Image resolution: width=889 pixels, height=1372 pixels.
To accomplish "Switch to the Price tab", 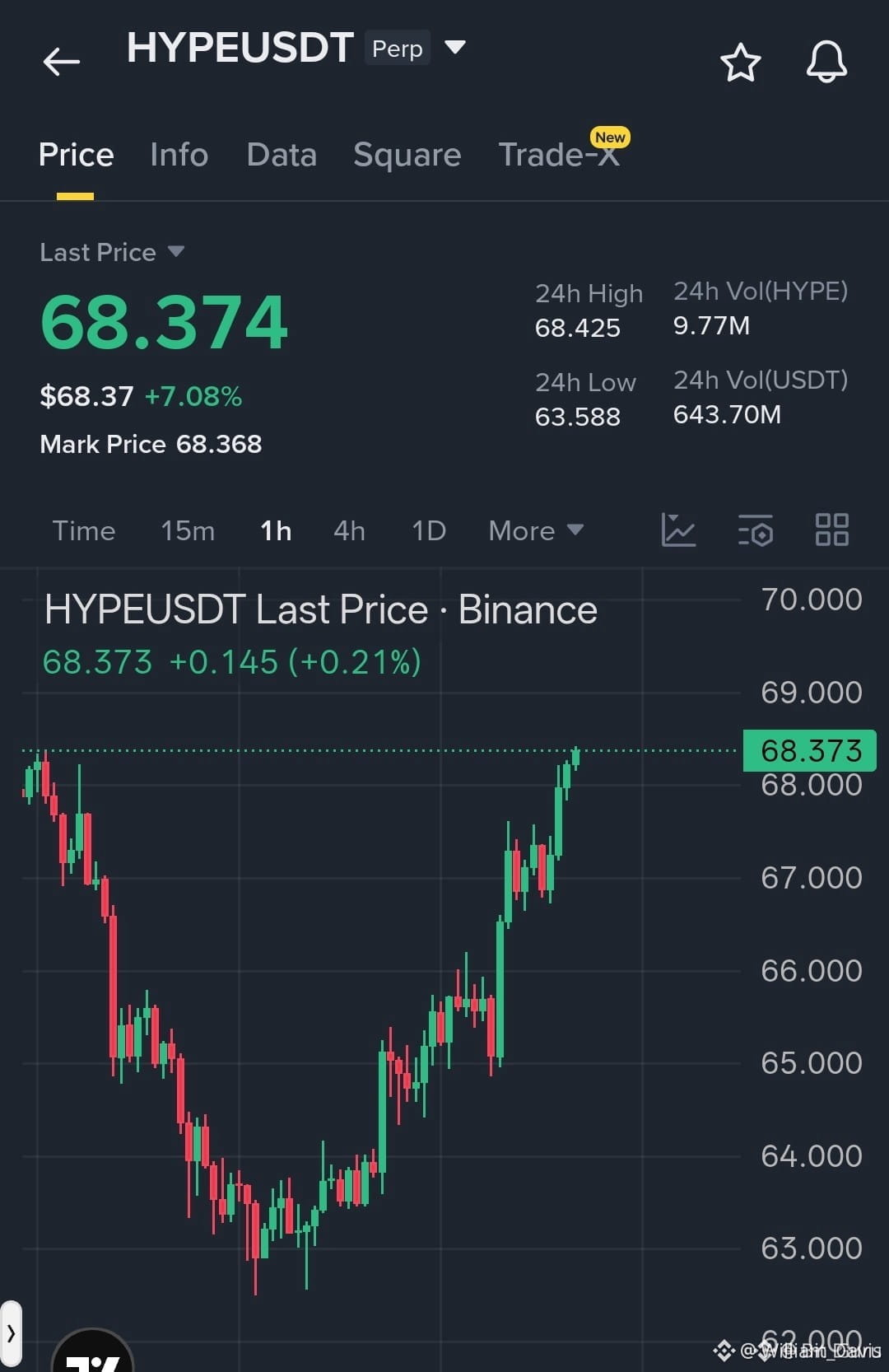I will click(76, 155).
